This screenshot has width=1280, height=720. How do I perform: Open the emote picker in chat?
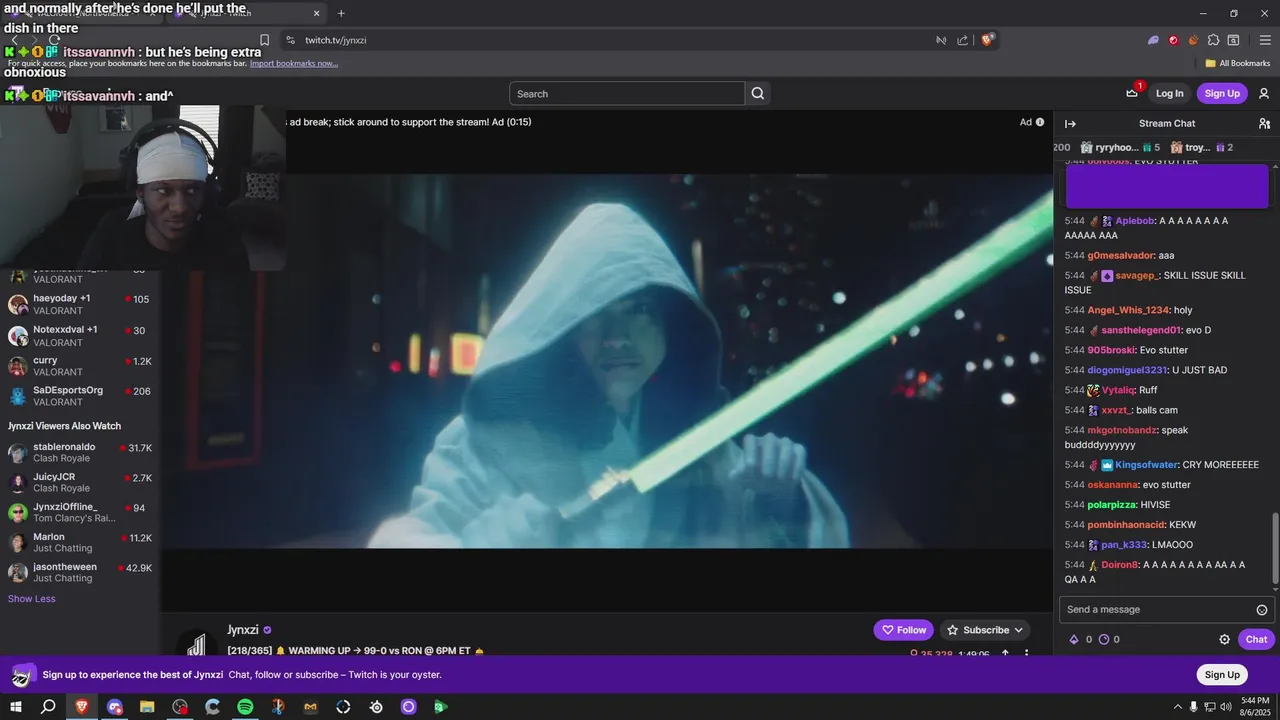click(x=1262, y=609)
